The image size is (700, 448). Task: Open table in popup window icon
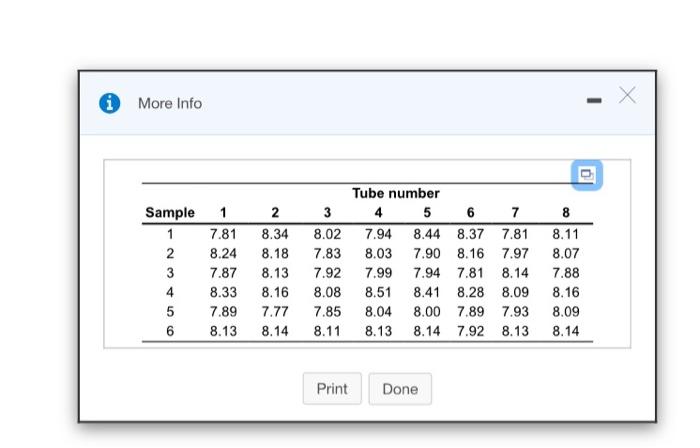click(x=587, y=174)
